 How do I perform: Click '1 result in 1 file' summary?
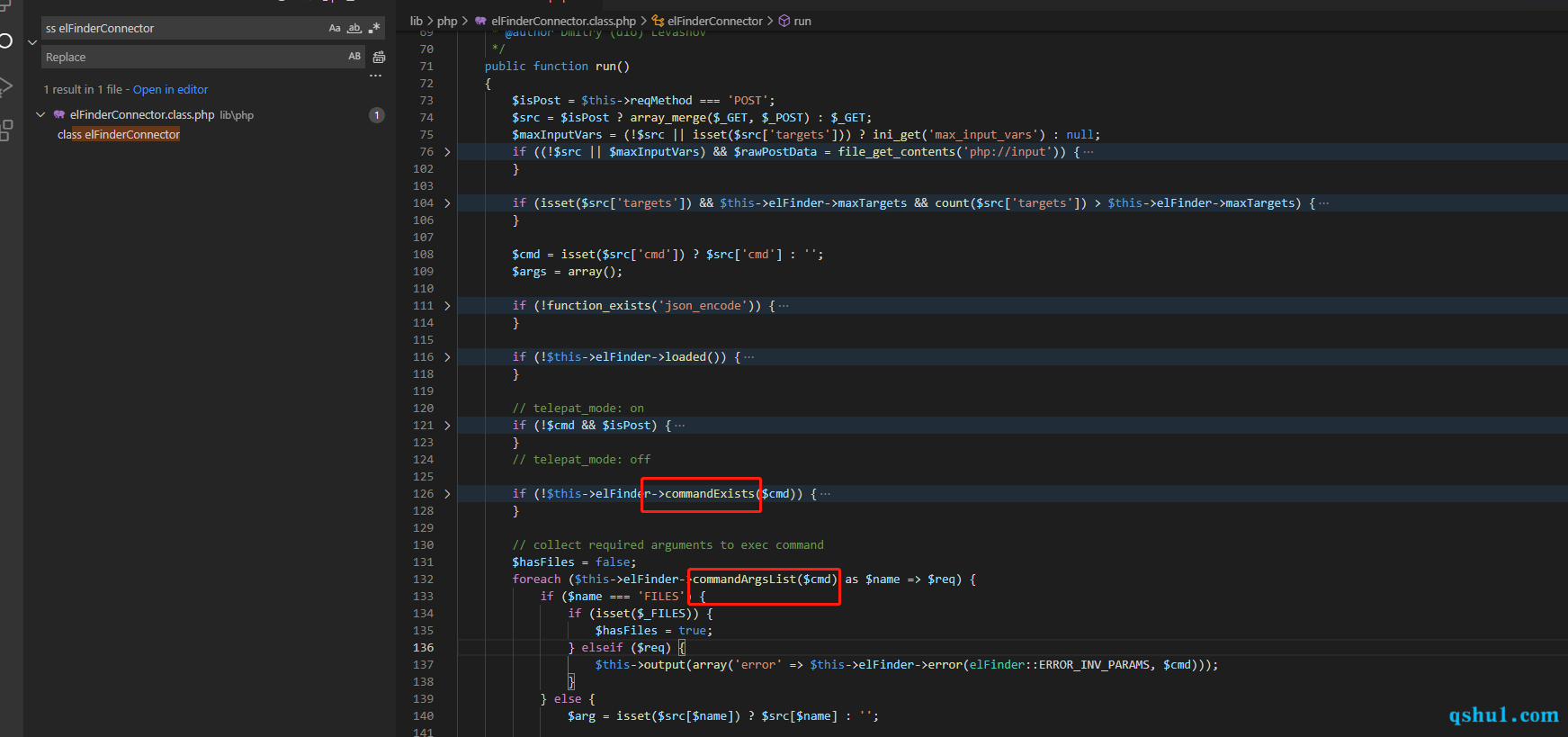tap(83, 89)
